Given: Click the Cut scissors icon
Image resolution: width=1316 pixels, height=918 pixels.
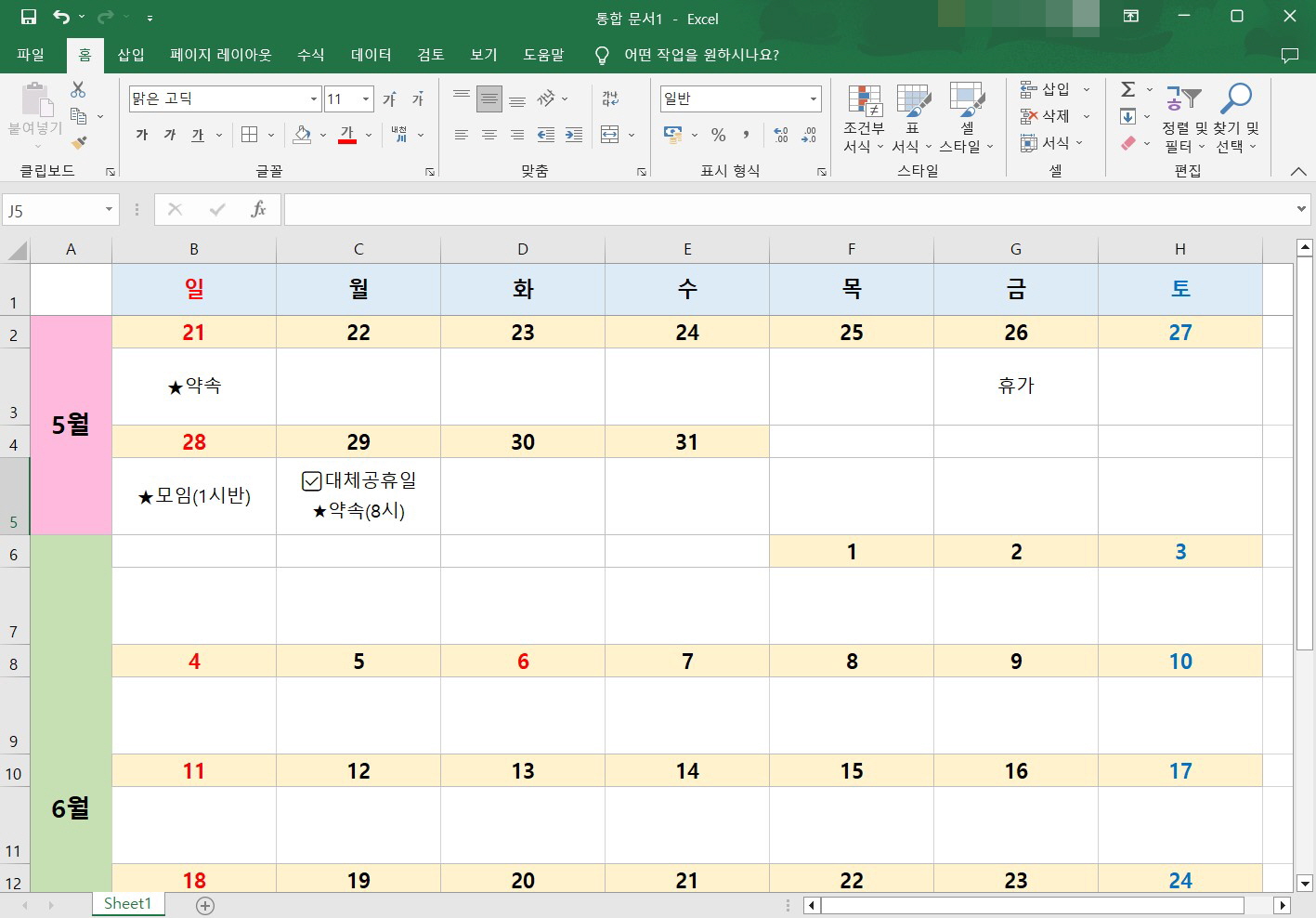Looking at the screenshot, I should click(x=78, y=90).
